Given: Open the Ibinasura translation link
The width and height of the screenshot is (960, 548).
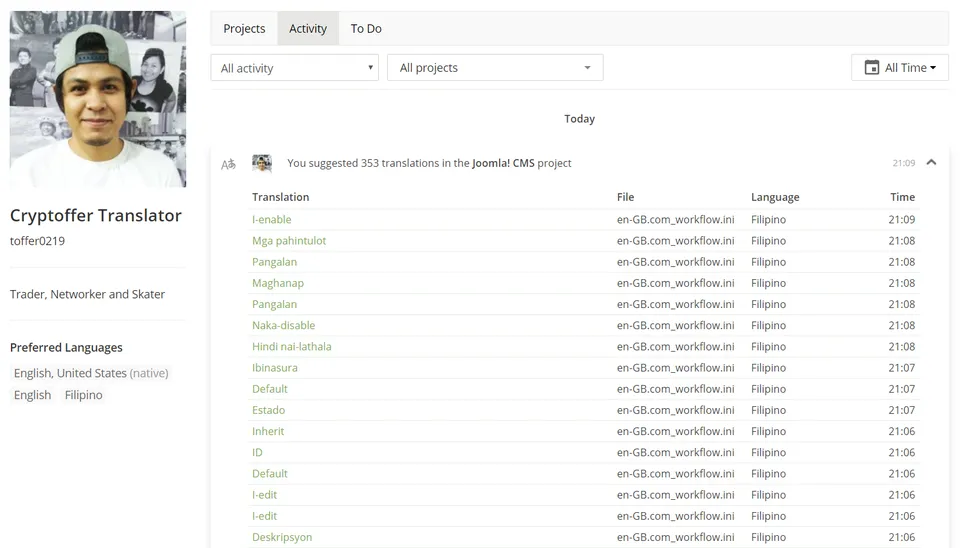Looking at the screenshot, I should (x=275, y=367).
